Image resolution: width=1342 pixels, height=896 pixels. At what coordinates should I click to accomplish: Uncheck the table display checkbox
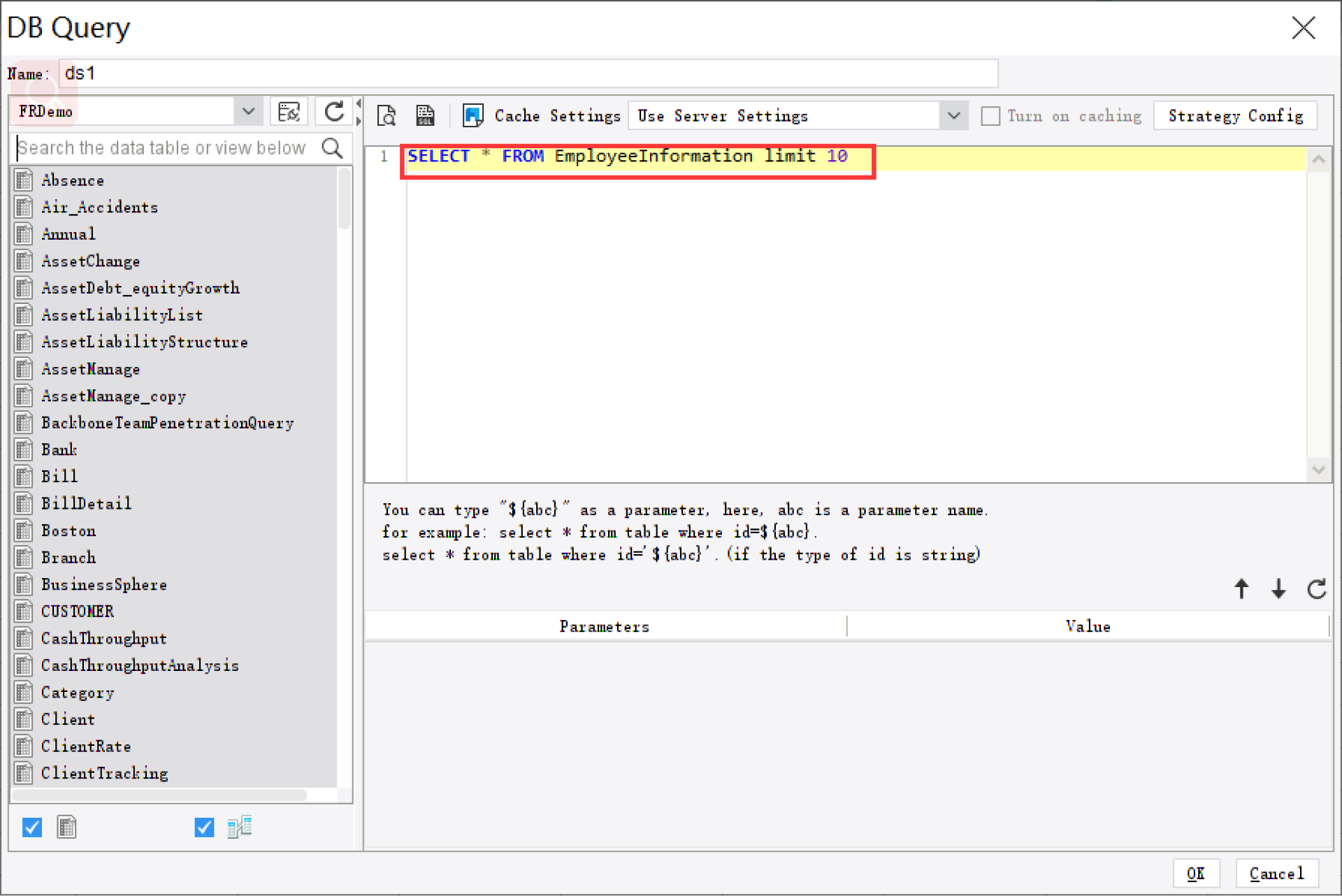click(x=32, y=828)
